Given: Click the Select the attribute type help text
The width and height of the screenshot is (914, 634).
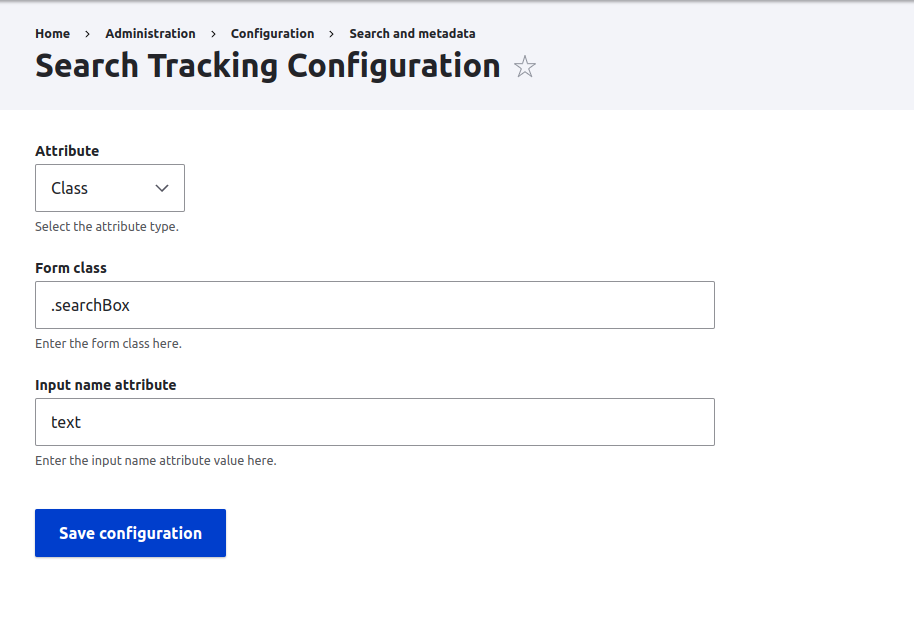Looking at the screenshot, I should pos(109,226).
